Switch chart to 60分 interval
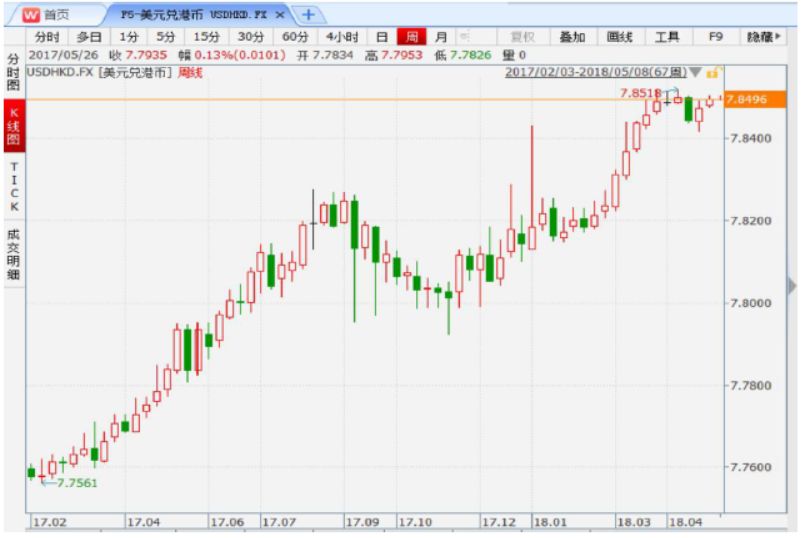Image resolution: width=806 pixels, height=538 pixels. (296, 37)
